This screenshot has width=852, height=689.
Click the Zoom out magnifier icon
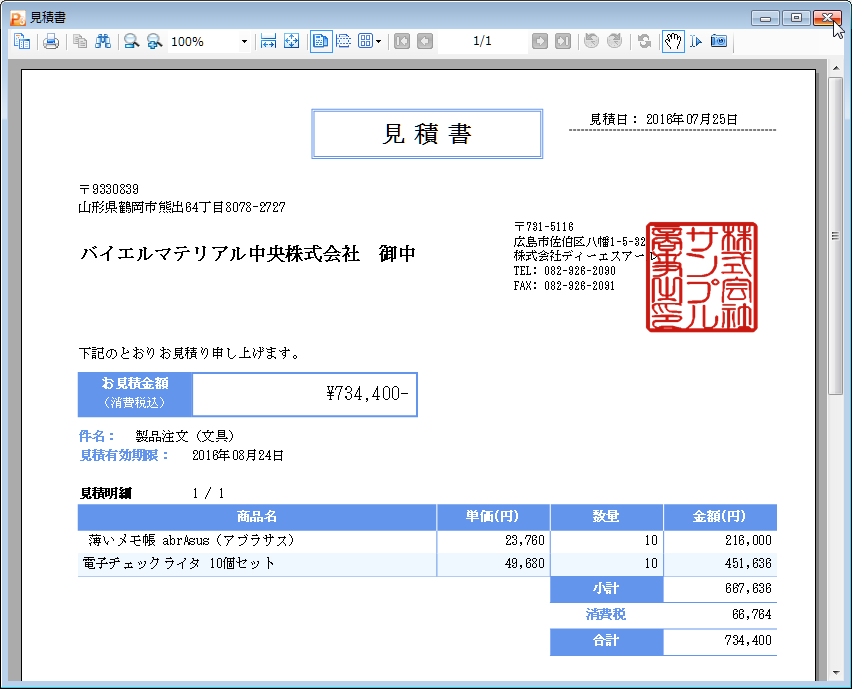tap(131, 42)
